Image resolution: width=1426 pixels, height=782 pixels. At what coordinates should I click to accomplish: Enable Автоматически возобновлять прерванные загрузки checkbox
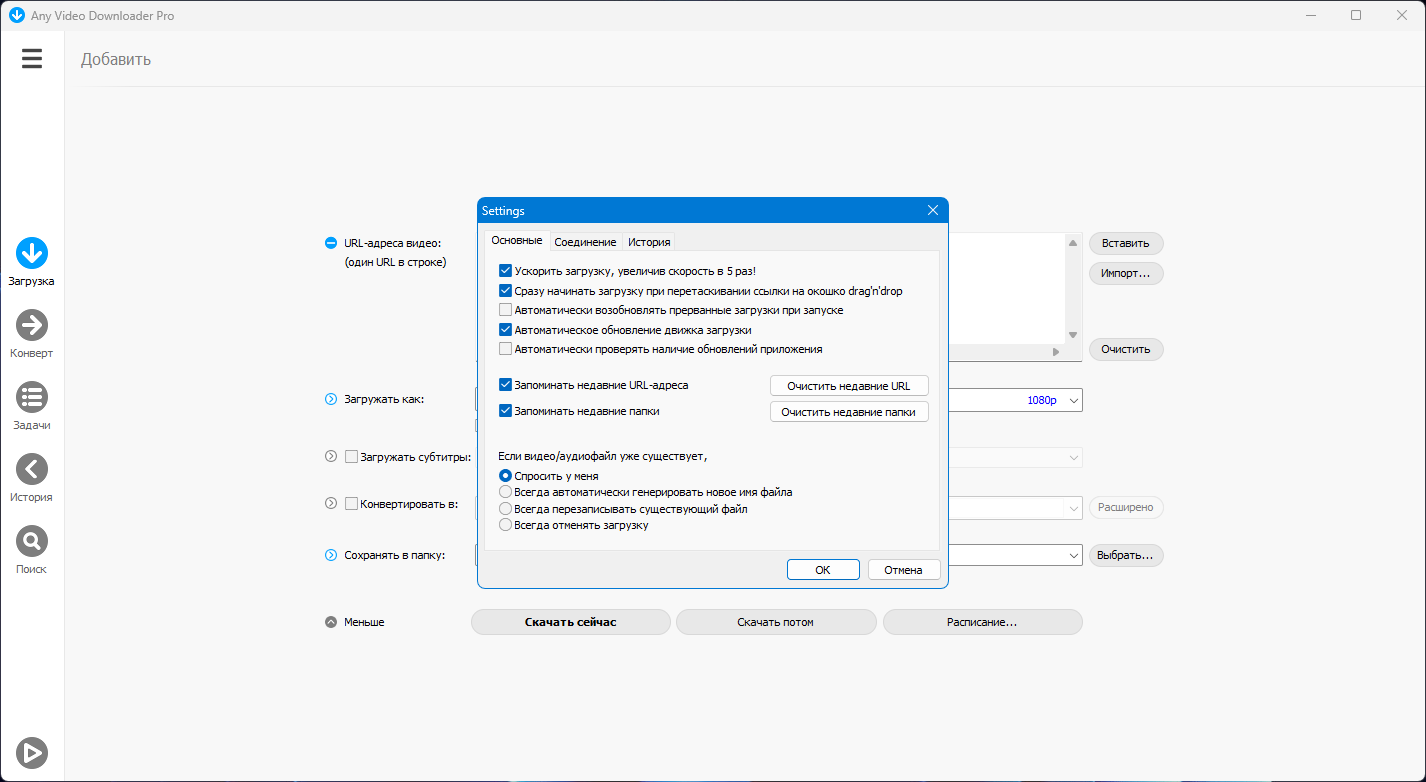coord(505,310)
